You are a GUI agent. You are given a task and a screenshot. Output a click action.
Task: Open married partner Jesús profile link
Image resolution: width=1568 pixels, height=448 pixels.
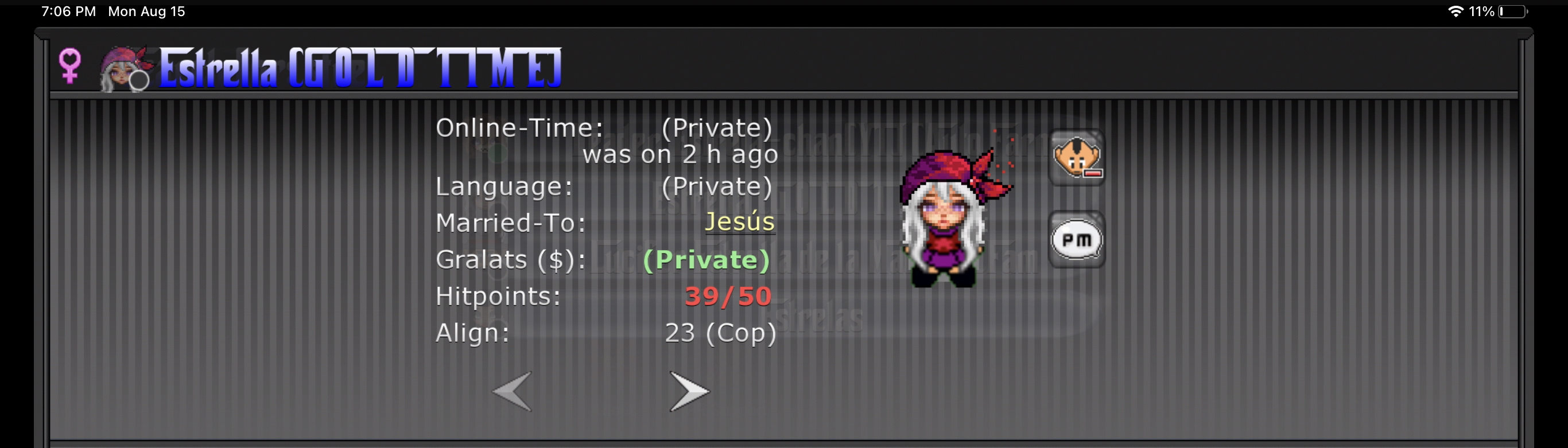tap(739, 221)
